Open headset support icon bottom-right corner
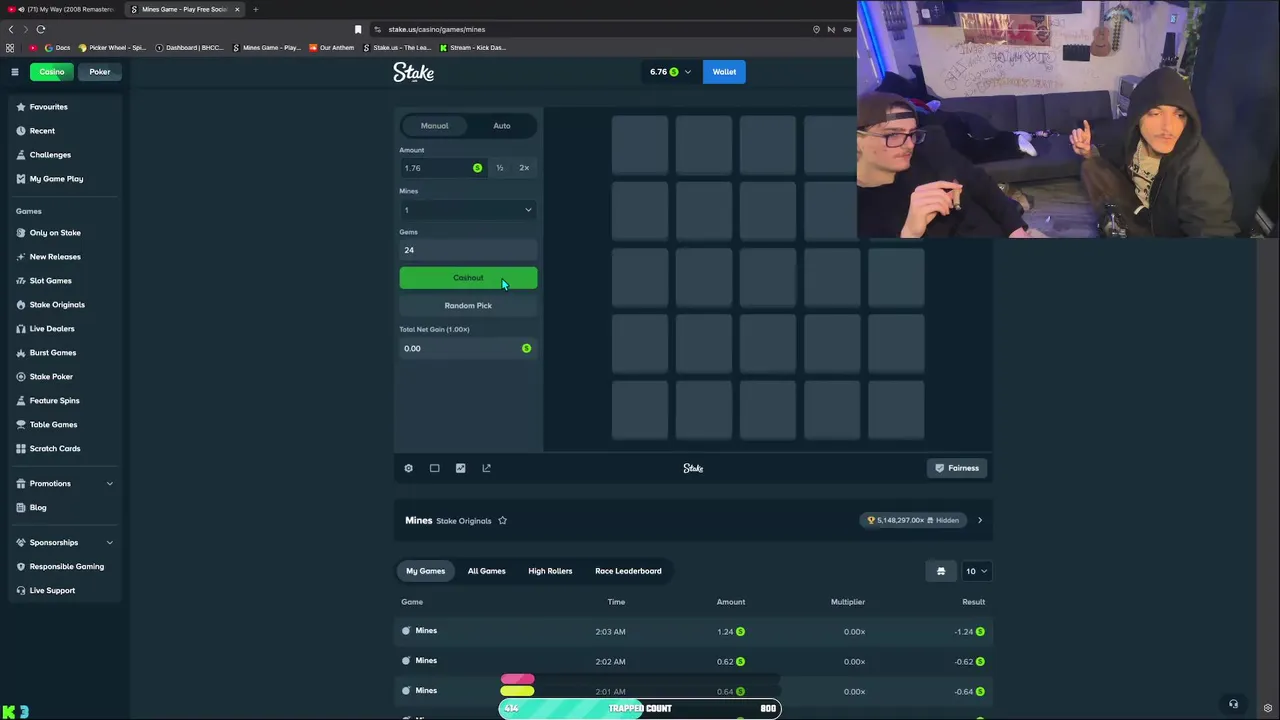 point(1233,704)
